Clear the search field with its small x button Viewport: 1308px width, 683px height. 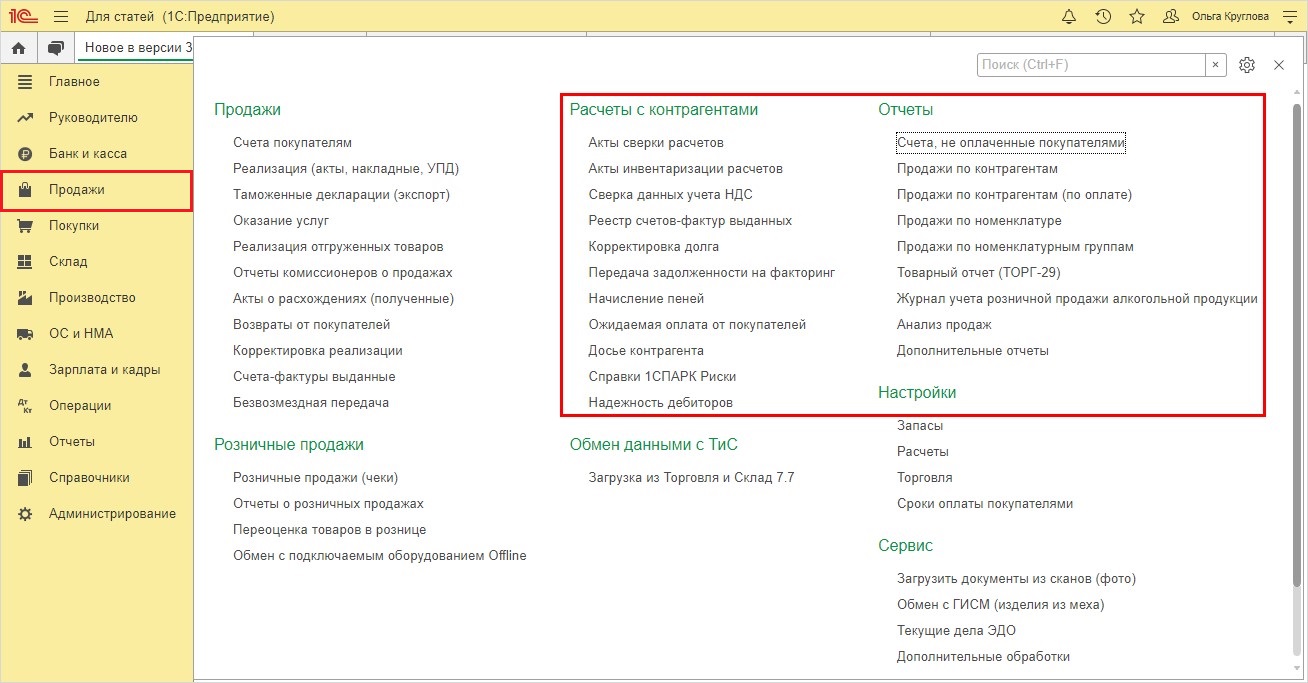tap(1216, 65)
